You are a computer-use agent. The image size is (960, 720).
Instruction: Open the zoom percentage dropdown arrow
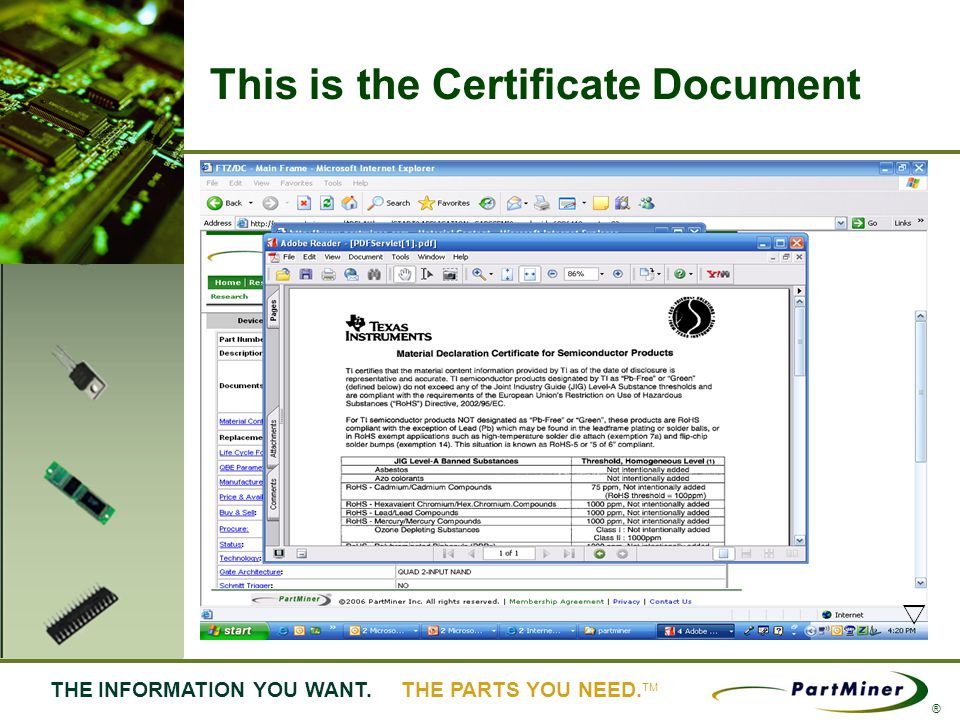[602, 274]
